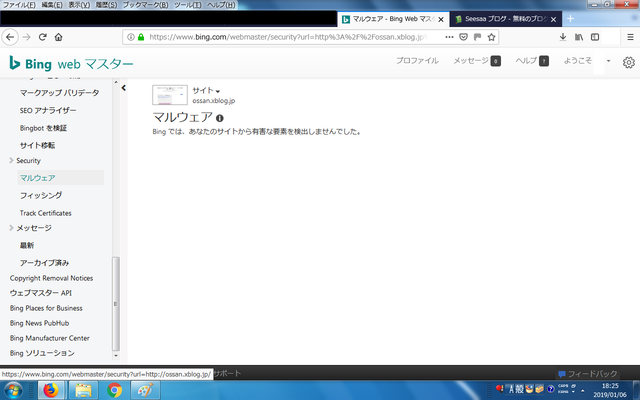The image size is (640, 400).
Task: Open the Firefox library icon
Action: (579, 37)
